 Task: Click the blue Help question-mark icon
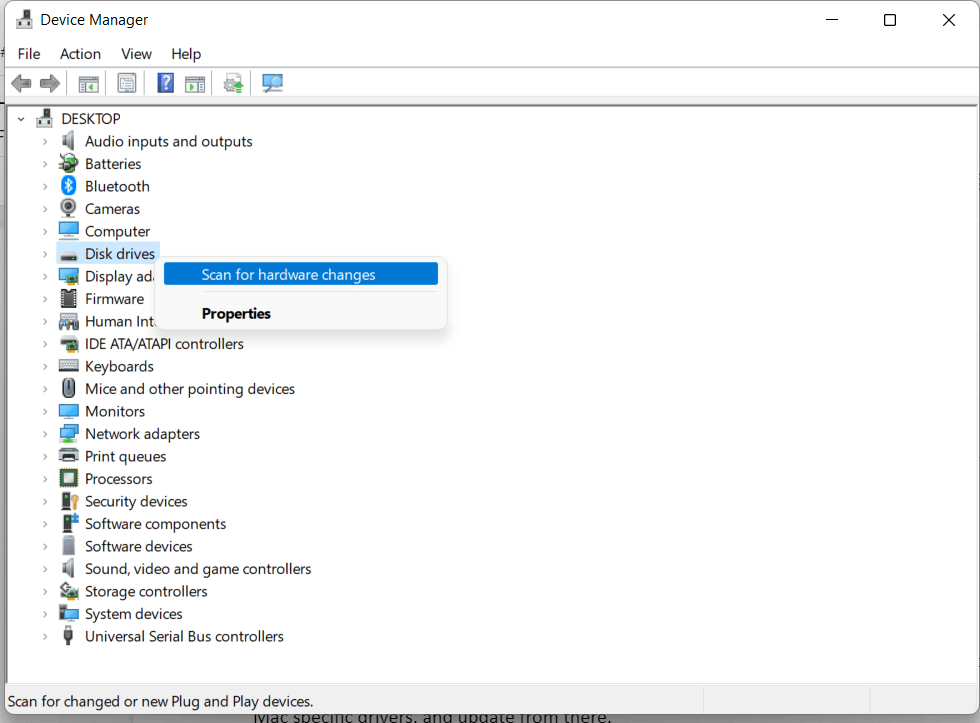click(166, 83)
